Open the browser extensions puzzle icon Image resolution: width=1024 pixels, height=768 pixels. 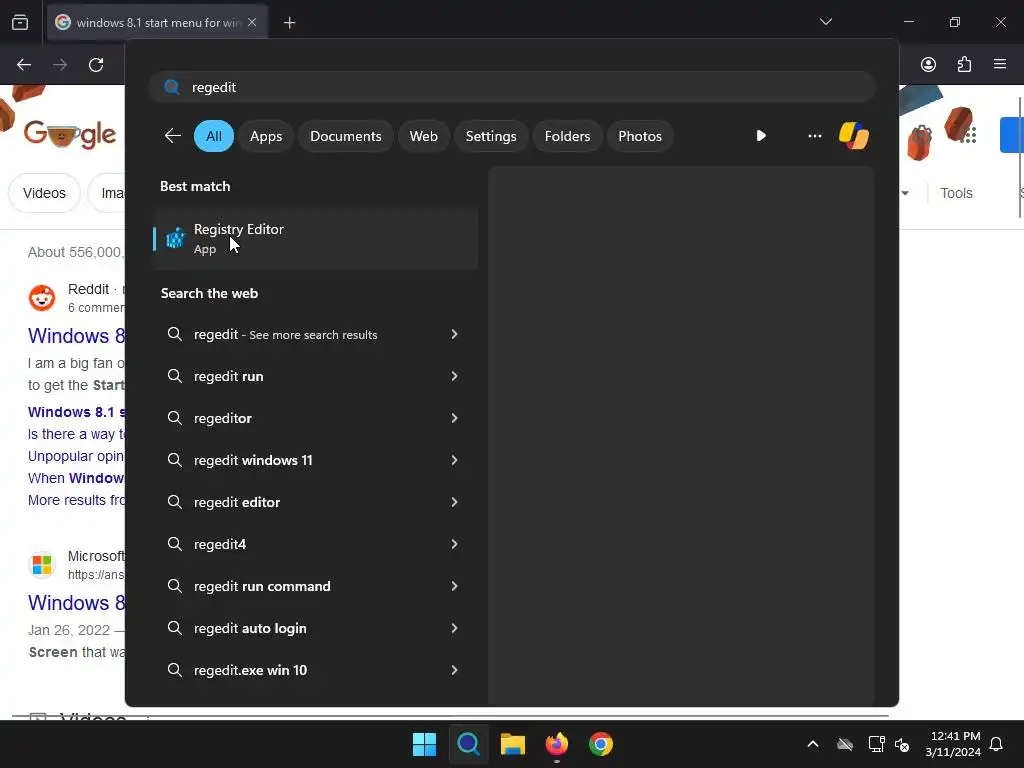(964, 65)
